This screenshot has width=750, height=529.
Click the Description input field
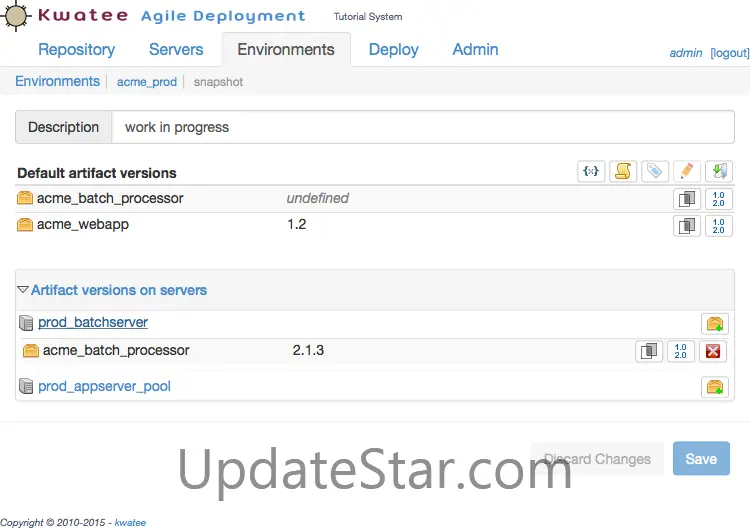click(423, 127)
